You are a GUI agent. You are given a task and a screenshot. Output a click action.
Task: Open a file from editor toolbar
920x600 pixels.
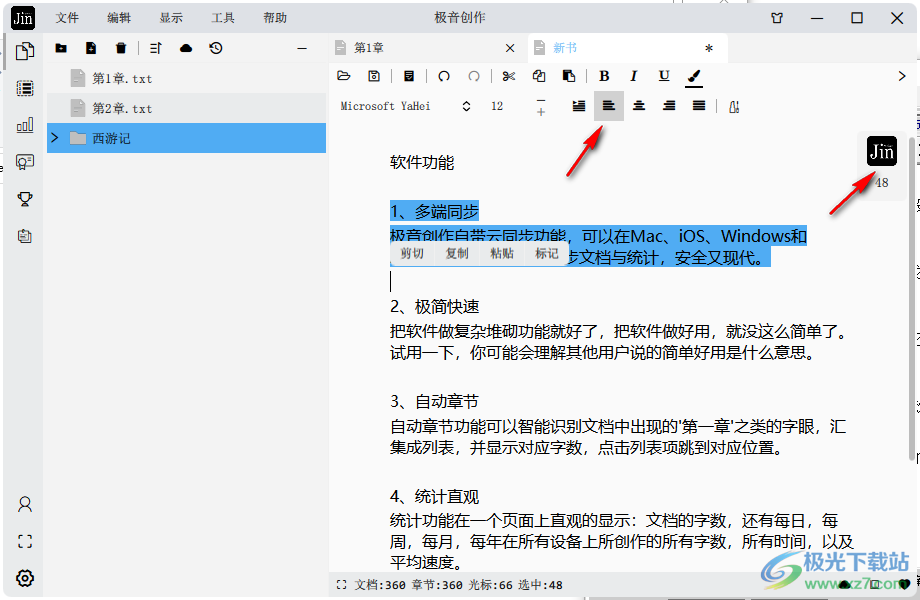click(x=344, y=76)
